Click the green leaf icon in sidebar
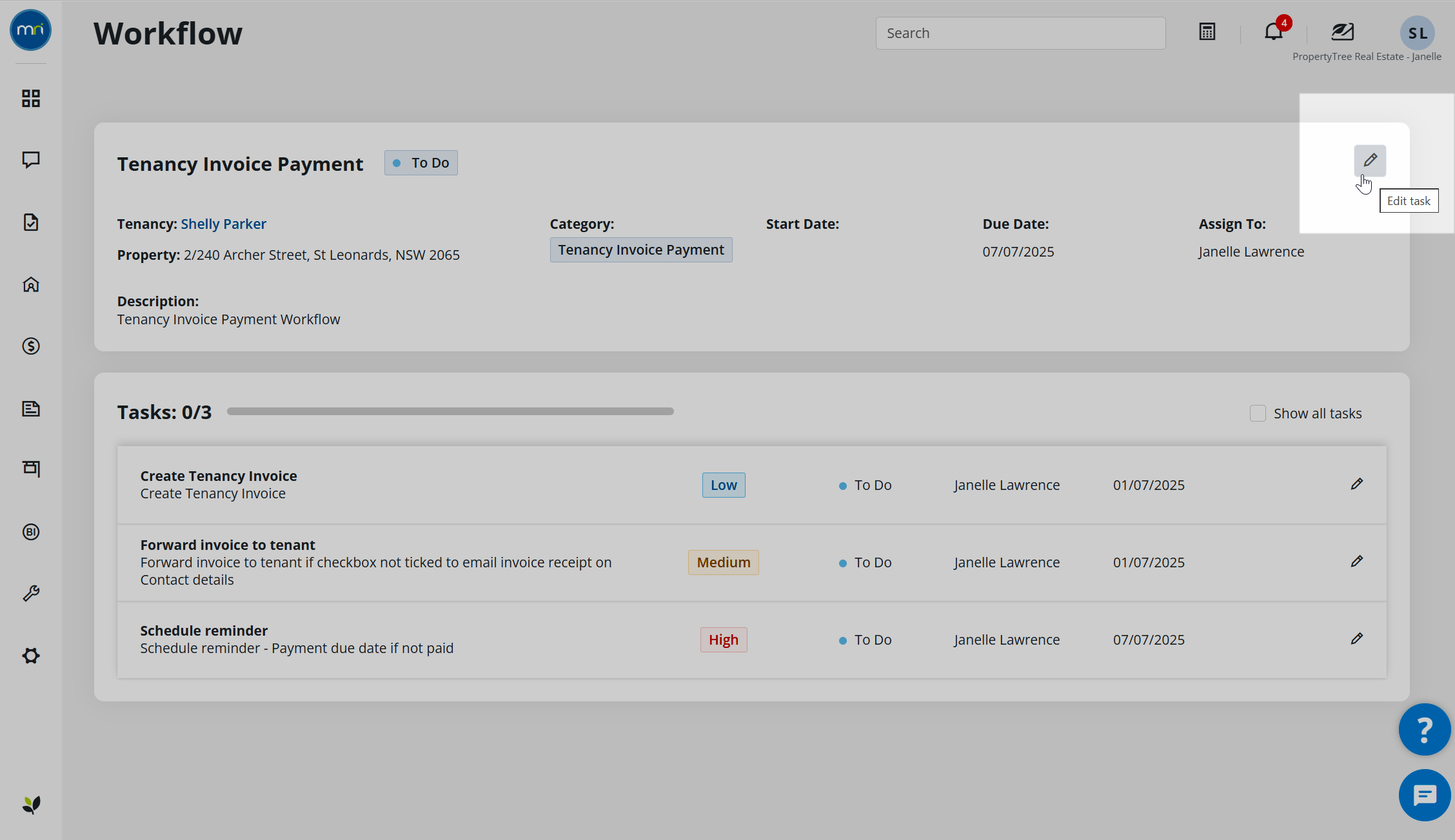The height and width of the screenshot is (840, 1455). pyautogui.click(x=31, y=805)
